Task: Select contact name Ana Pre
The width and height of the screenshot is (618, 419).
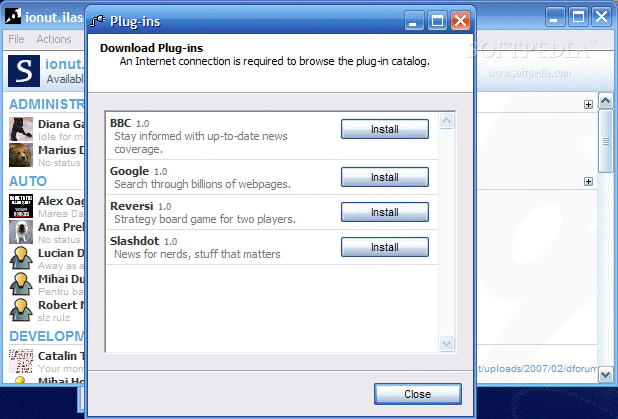Action: 61,227
